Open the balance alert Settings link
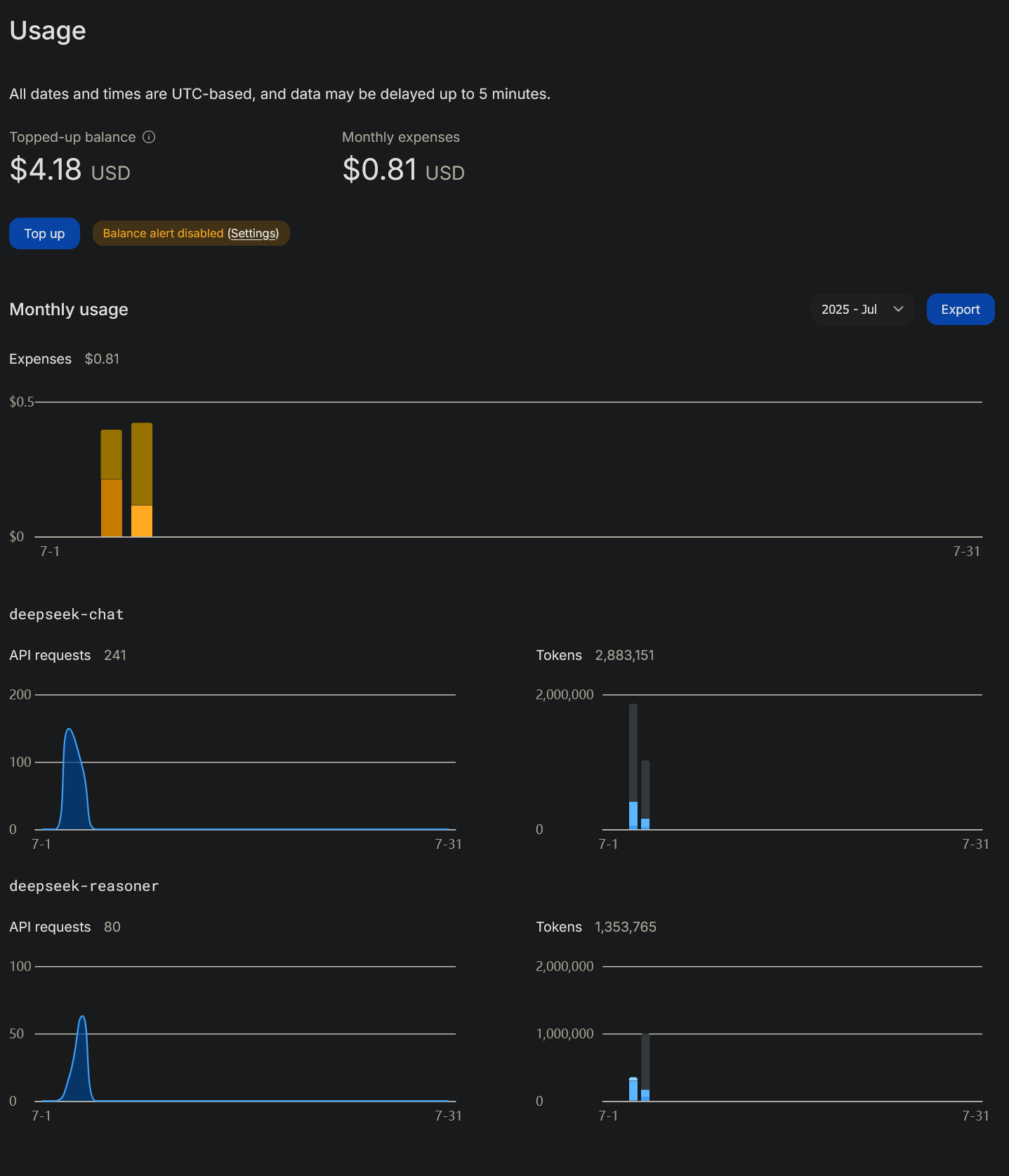Image resolution: width=1009 pixels, height=1176 pixels. click(253, 233)
